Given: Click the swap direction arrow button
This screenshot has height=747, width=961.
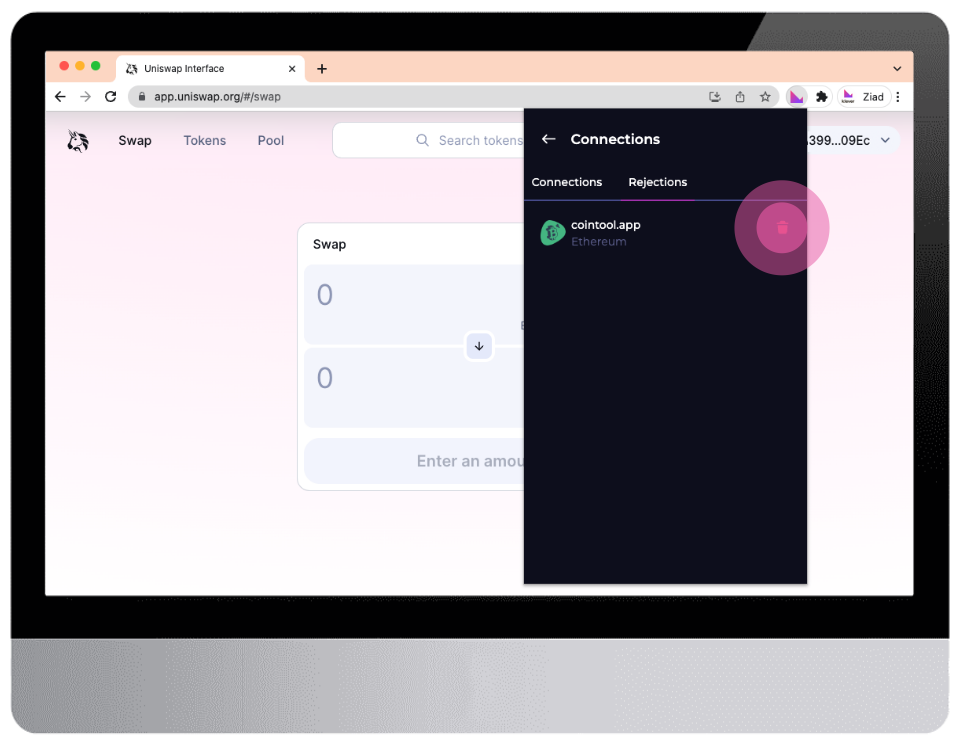Looking at the screenshot, I should pos(479,346).
